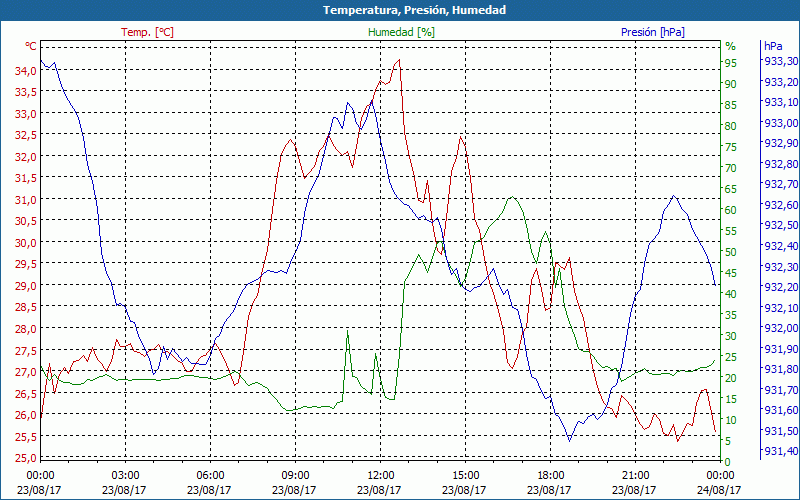Click the 0 humidity axis value
This screenshot has height=500, width=800.
(x=728, y=462)
